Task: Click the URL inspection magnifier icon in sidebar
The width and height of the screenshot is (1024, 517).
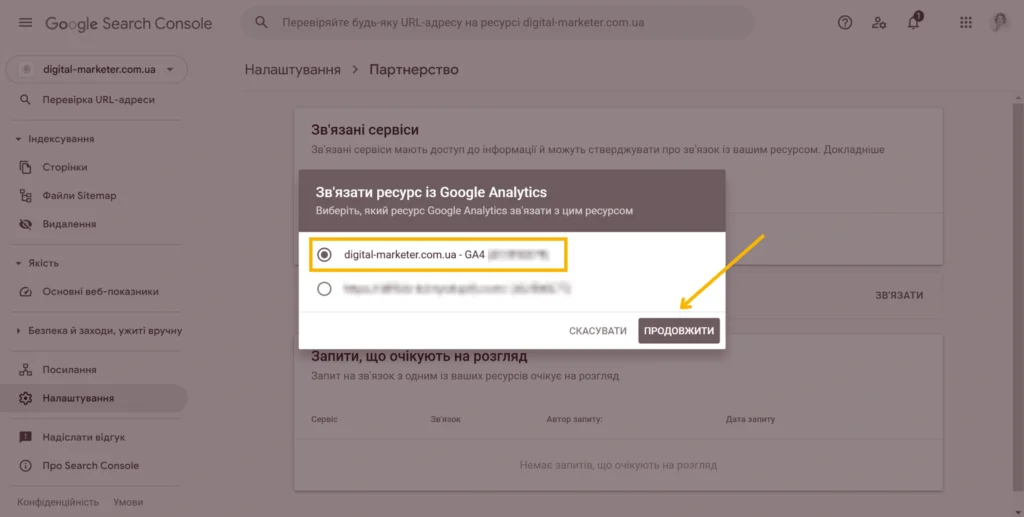Action: point(25,100)
